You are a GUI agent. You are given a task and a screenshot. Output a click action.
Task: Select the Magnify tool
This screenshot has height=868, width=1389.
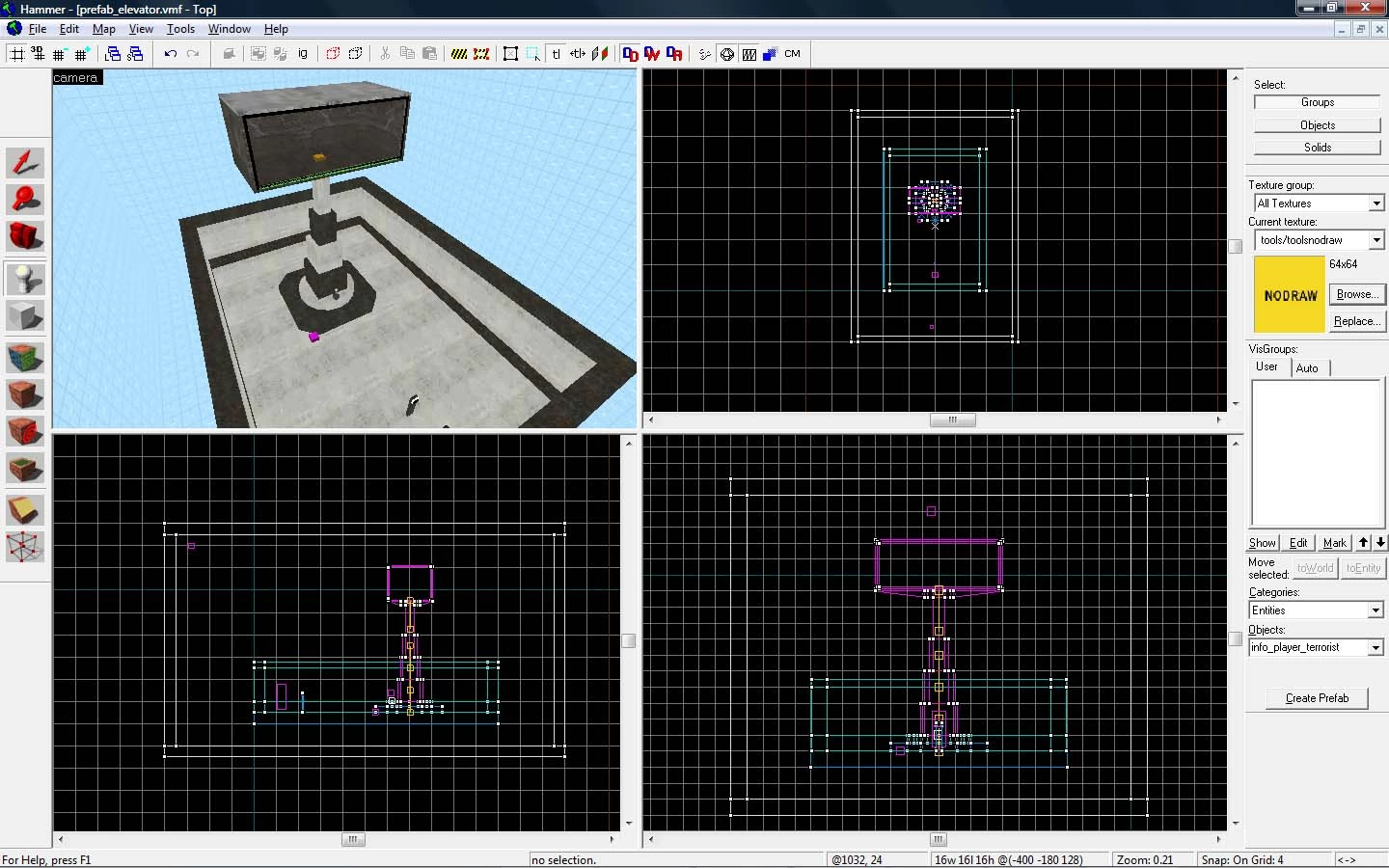point(25,199)
